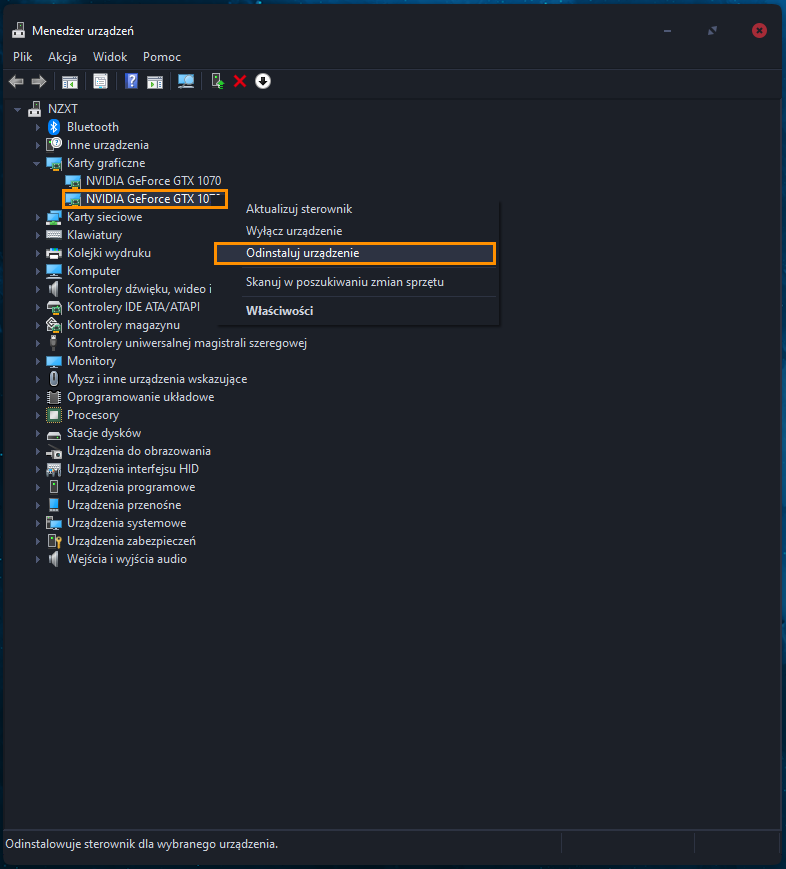The image size is (786, 869).
Task: Click the update driver toolbar icon
Action: coord(217,81)
